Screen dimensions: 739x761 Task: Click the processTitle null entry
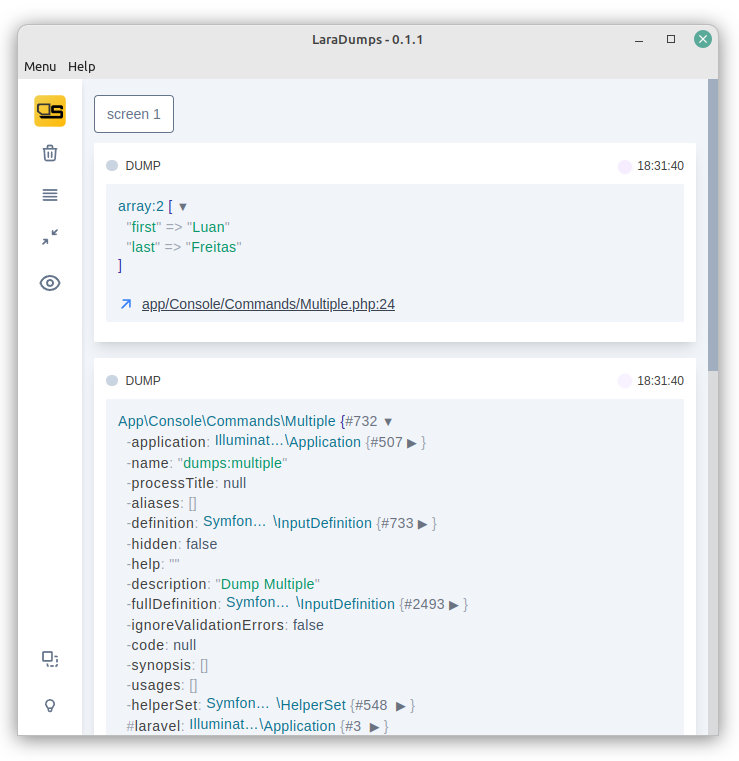(x=186, y=483)
